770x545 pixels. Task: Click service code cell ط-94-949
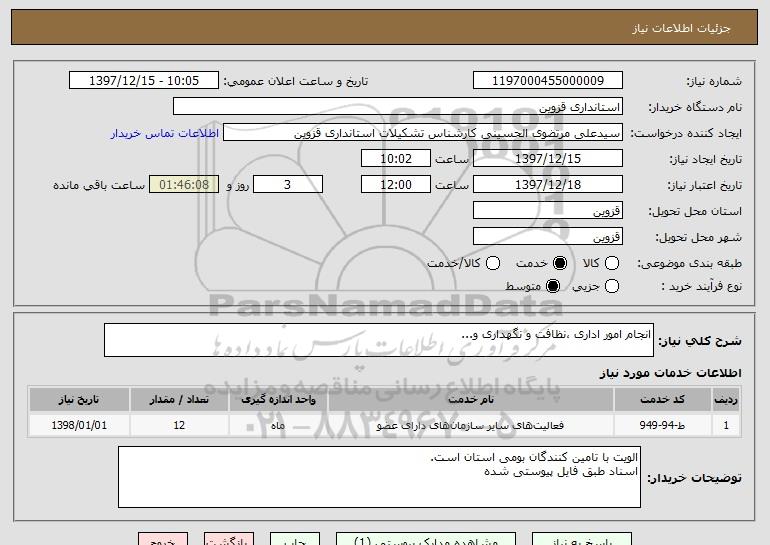pos(662,425)
